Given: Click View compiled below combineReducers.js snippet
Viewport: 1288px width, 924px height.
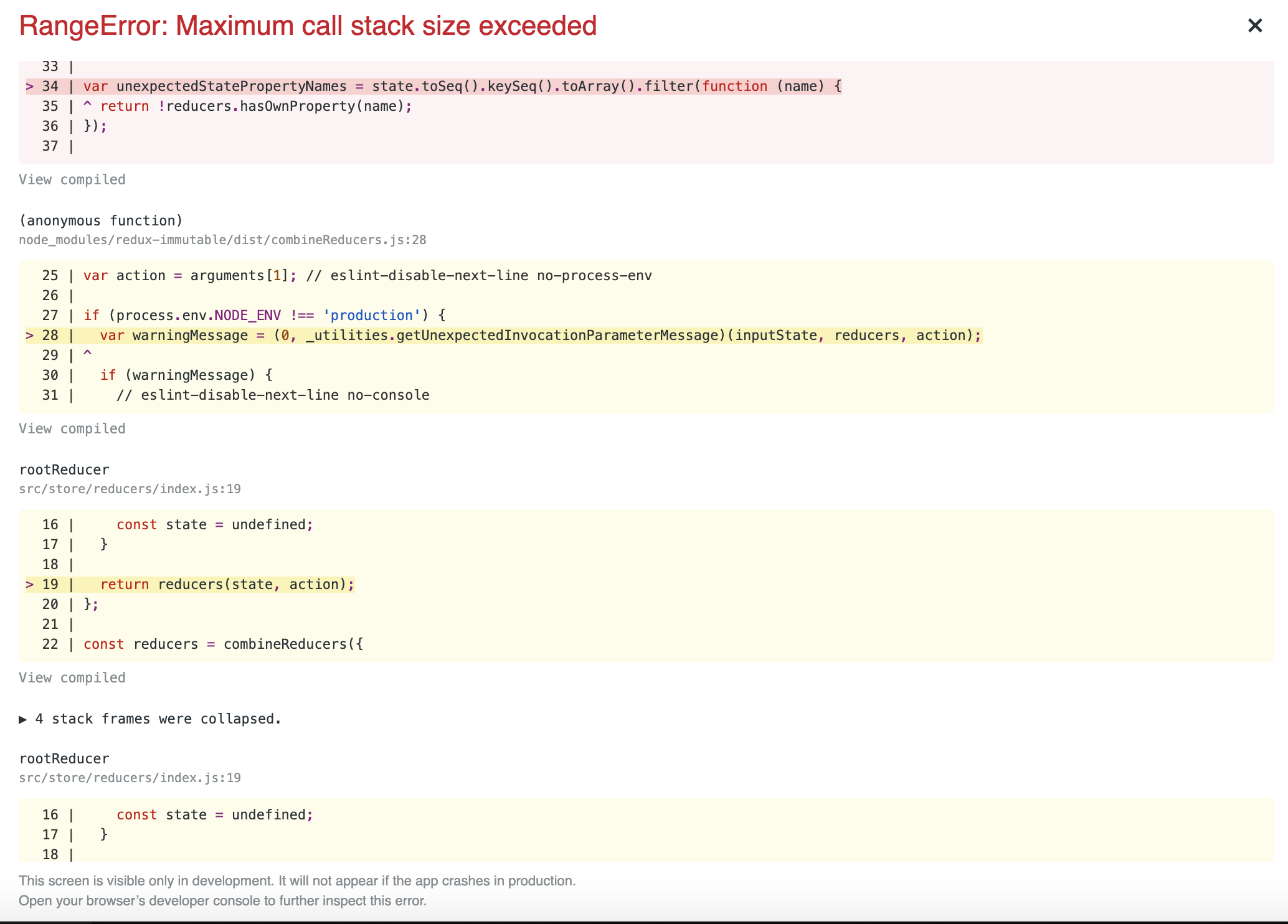Looking at the screenshot, I should [x=72, y=429].
